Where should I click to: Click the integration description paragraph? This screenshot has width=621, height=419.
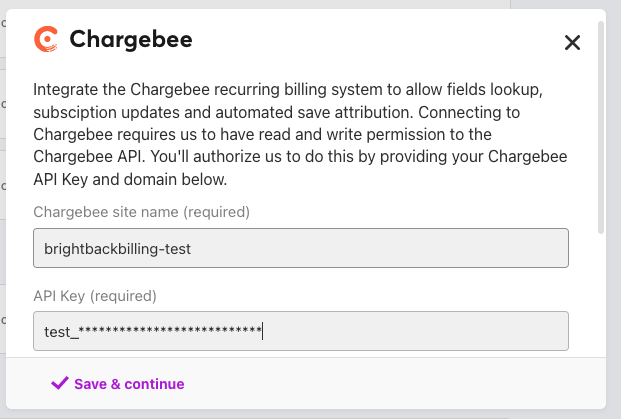pyautogui.click(x=300, y=134)
